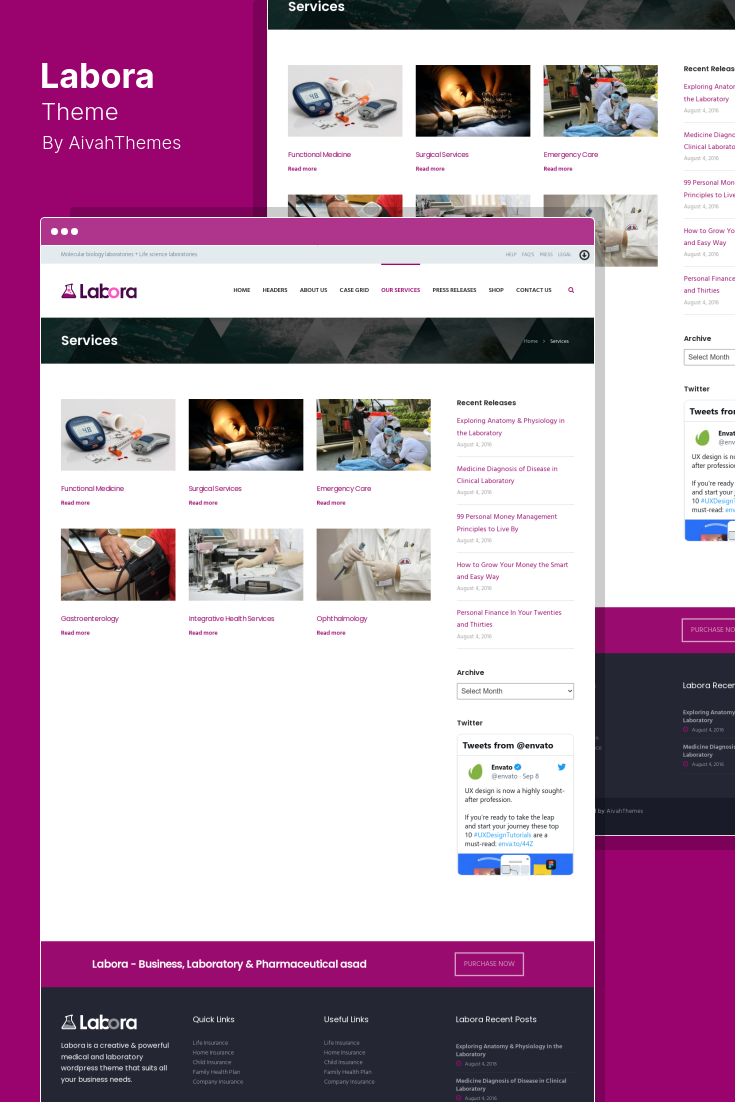Open footer post Medicine Diagnosis of Disease

(511, 1084)
